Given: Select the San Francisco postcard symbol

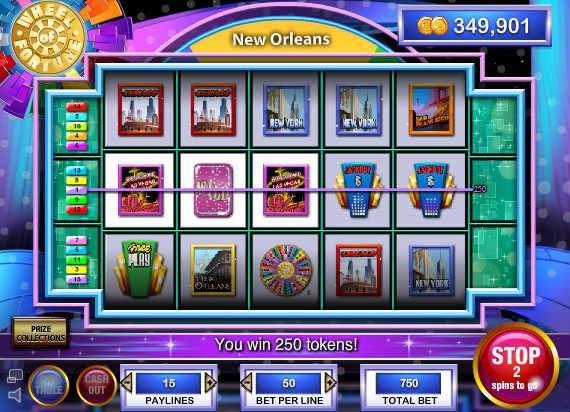Looking at the screenshot, I should 431,109.
